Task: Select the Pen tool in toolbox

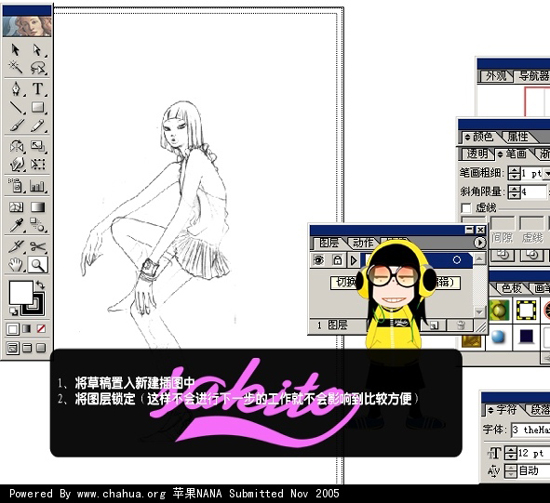Action: point(16,89)
